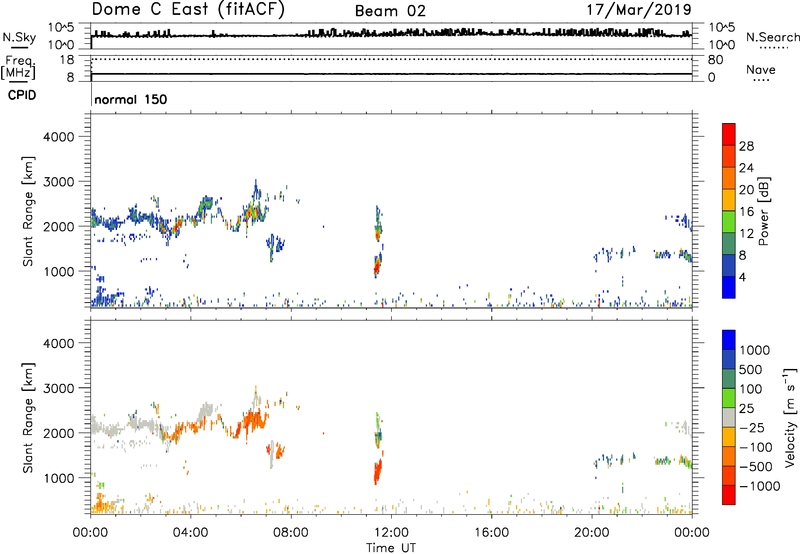The width and height of the screenshot is (800, 554).
Task: Click the "500" velocity colorbar value
Action: (751, 370)
